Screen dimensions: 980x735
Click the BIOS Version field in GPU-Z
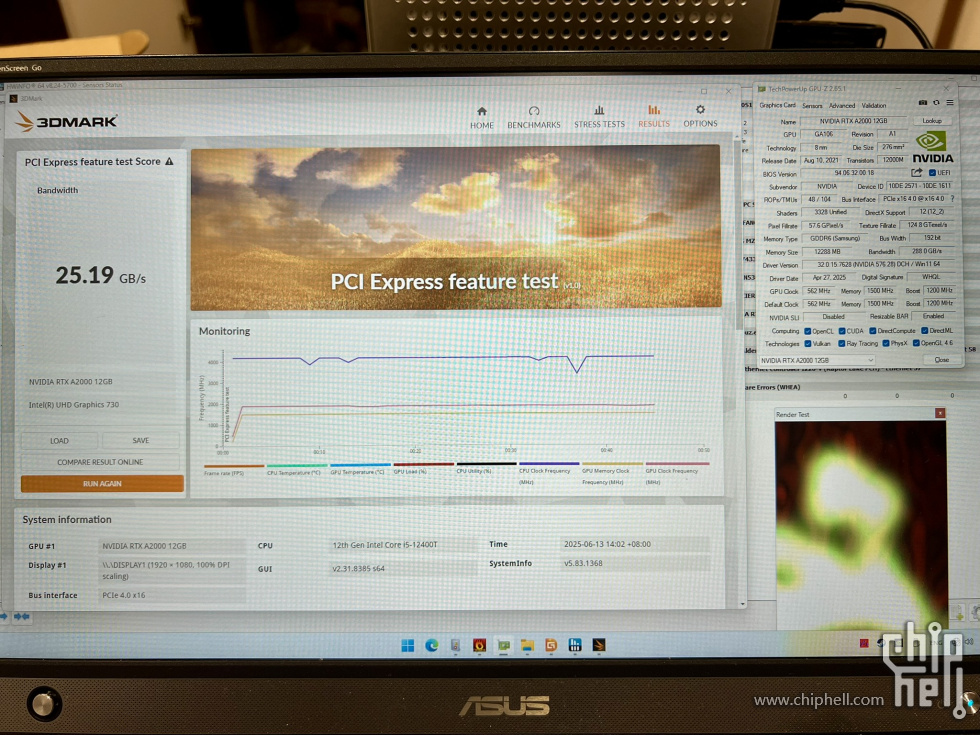click(854, 173)
